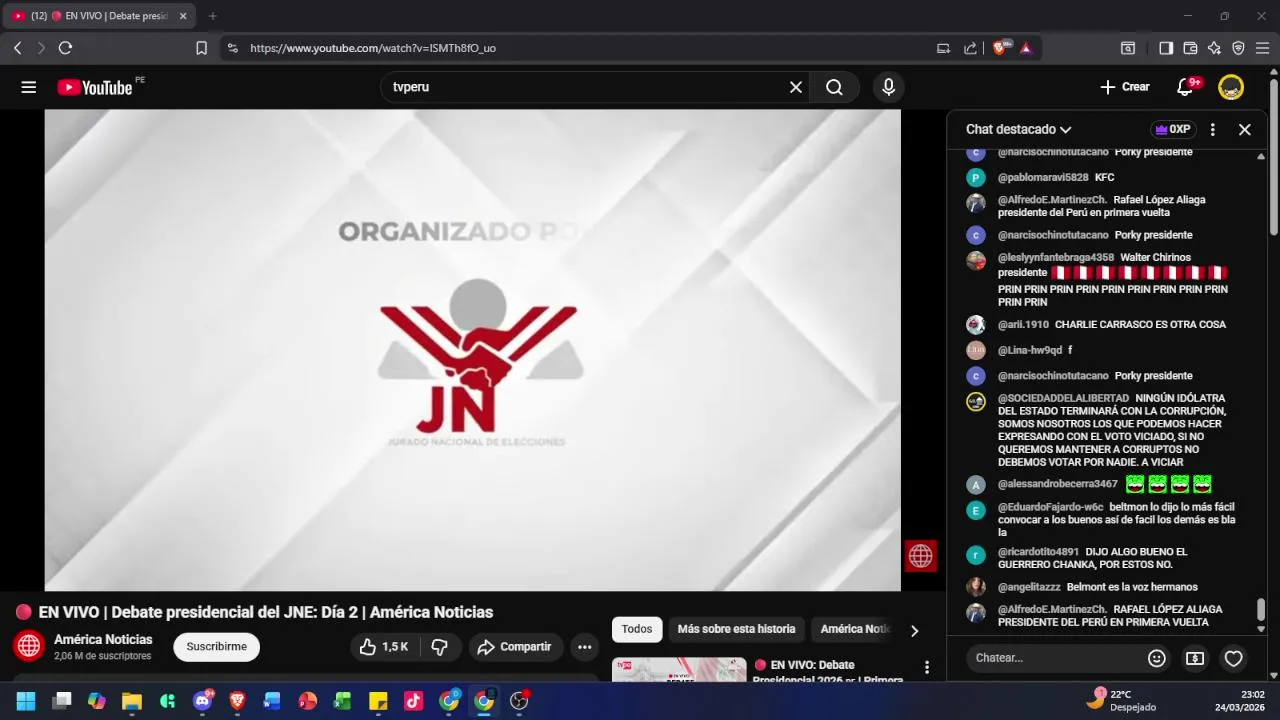
Task: Open File Explorer from taskbar
Action: (132, 701)
